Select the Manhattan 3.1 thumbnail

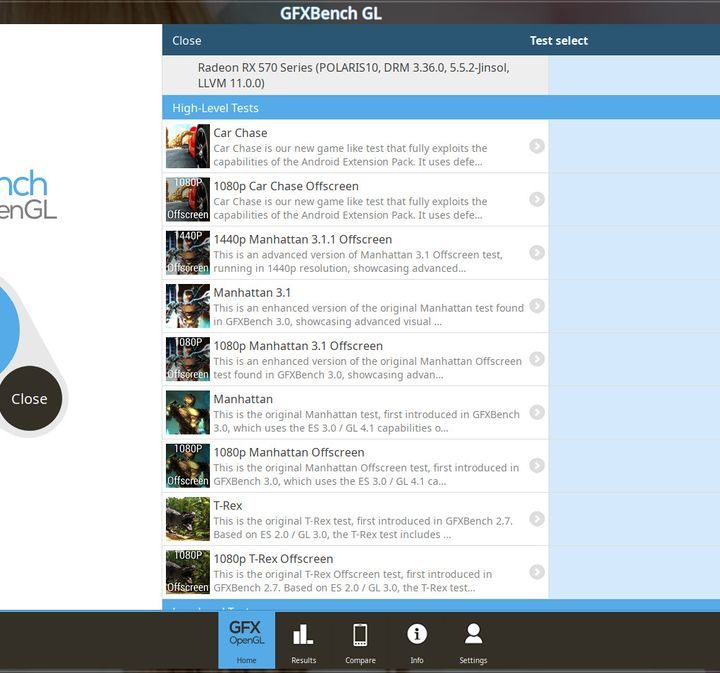[x=188, y=306]
